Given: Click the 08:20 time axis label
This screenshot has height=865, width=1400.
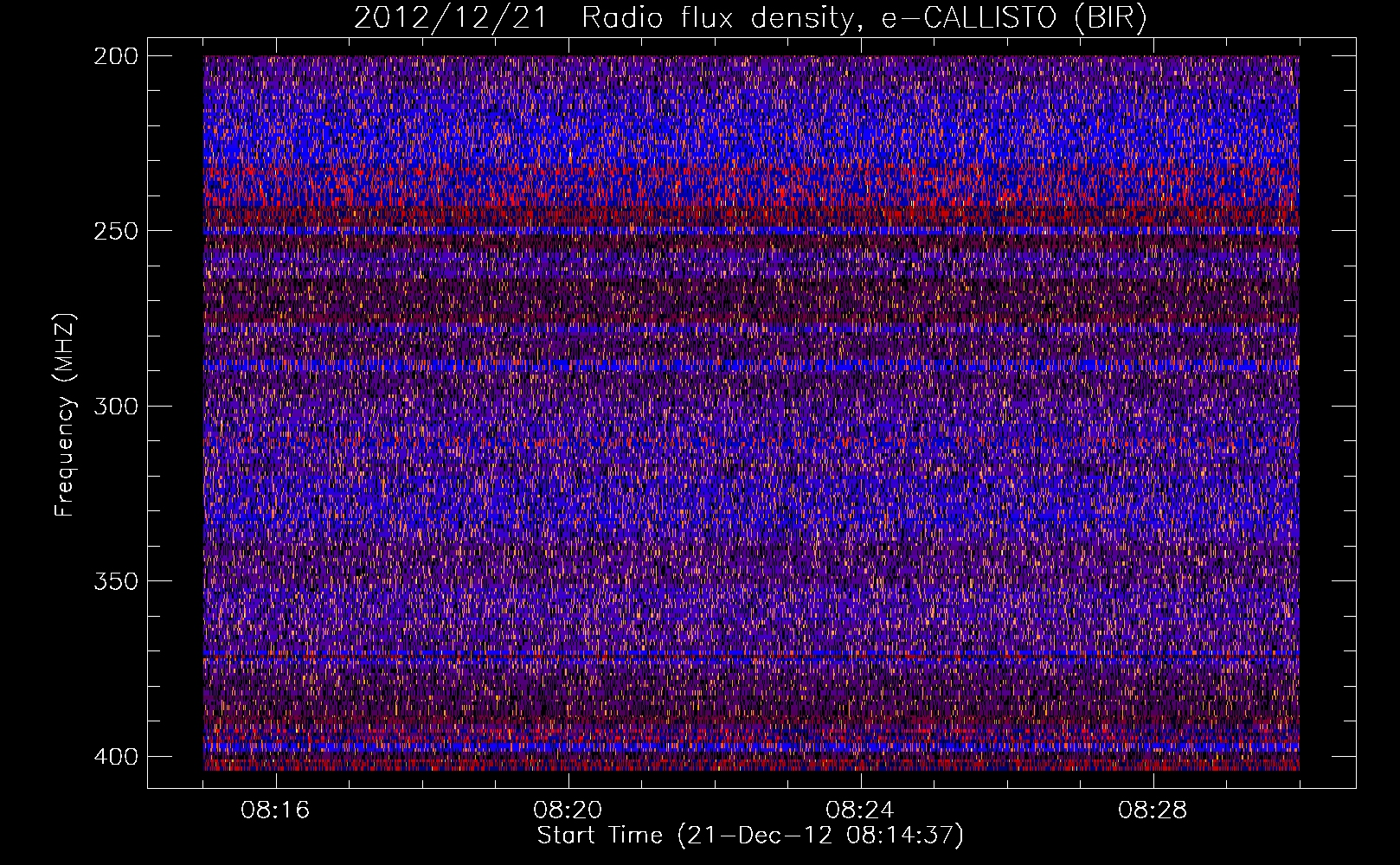Looking at the screenshot, I should pyautogui.click(x=568, y=811).
